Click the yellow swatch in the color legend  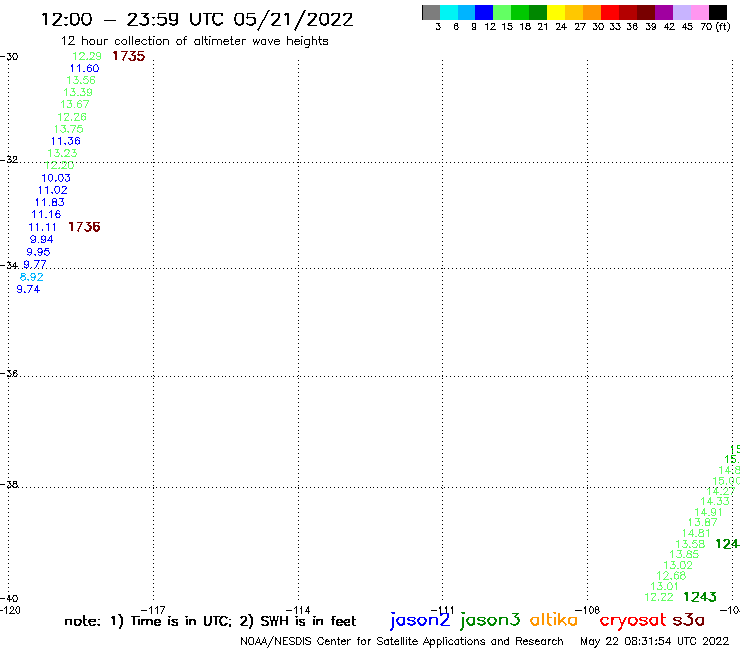556,12
